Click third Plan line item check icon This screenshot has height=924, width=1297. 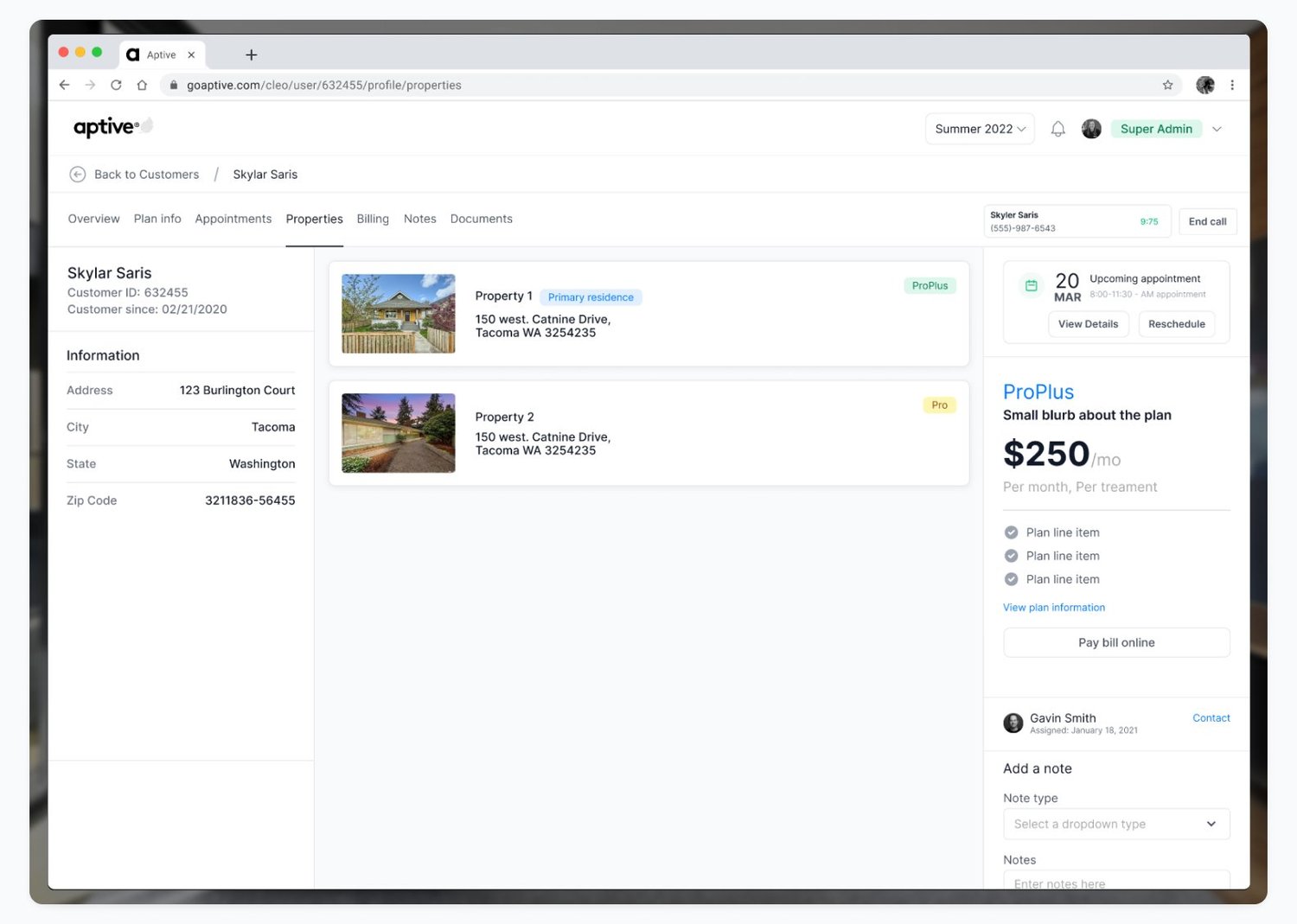(x=1011, y=579)
